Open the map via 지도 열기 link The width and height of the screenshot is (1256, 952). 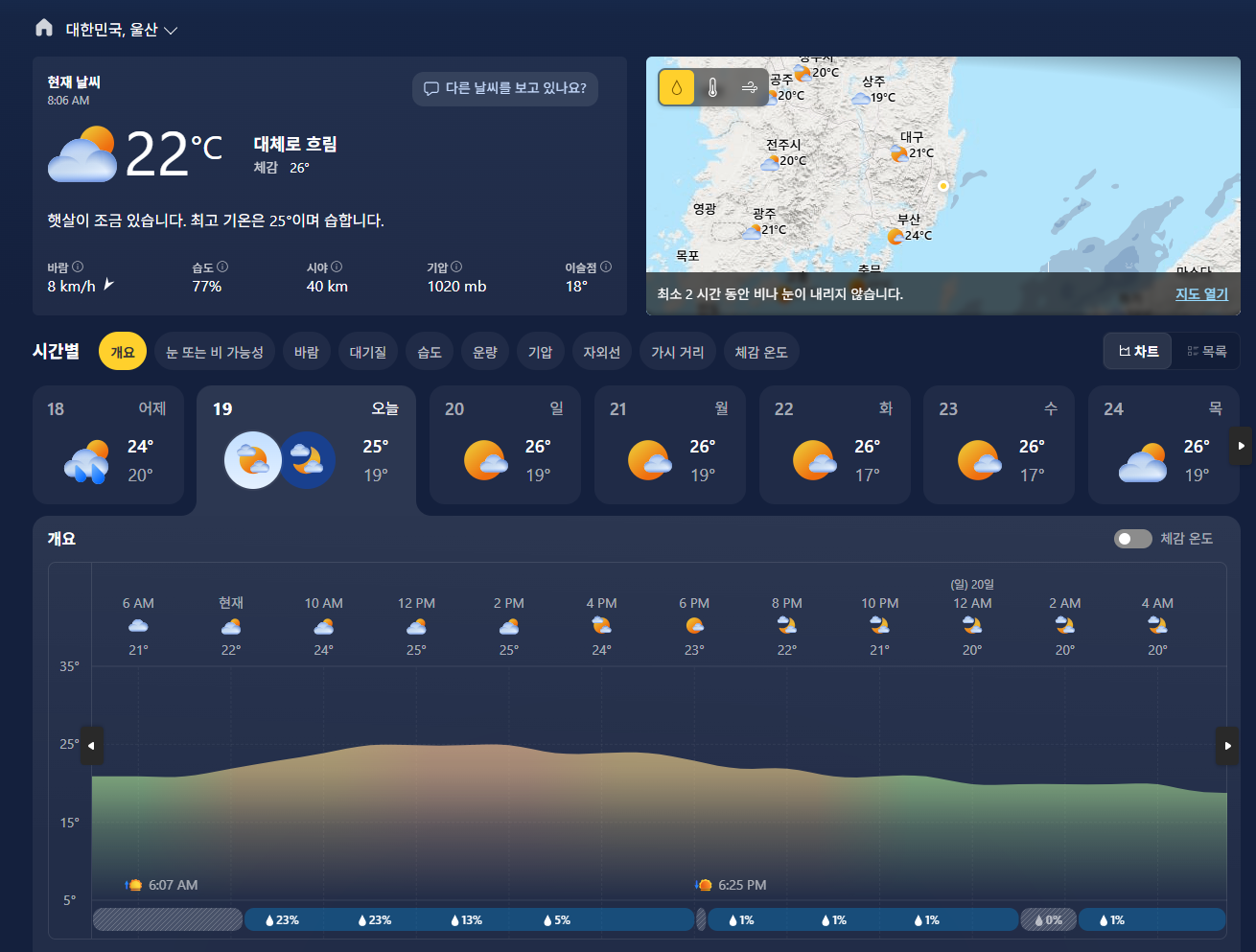[x=1201, y=293]
